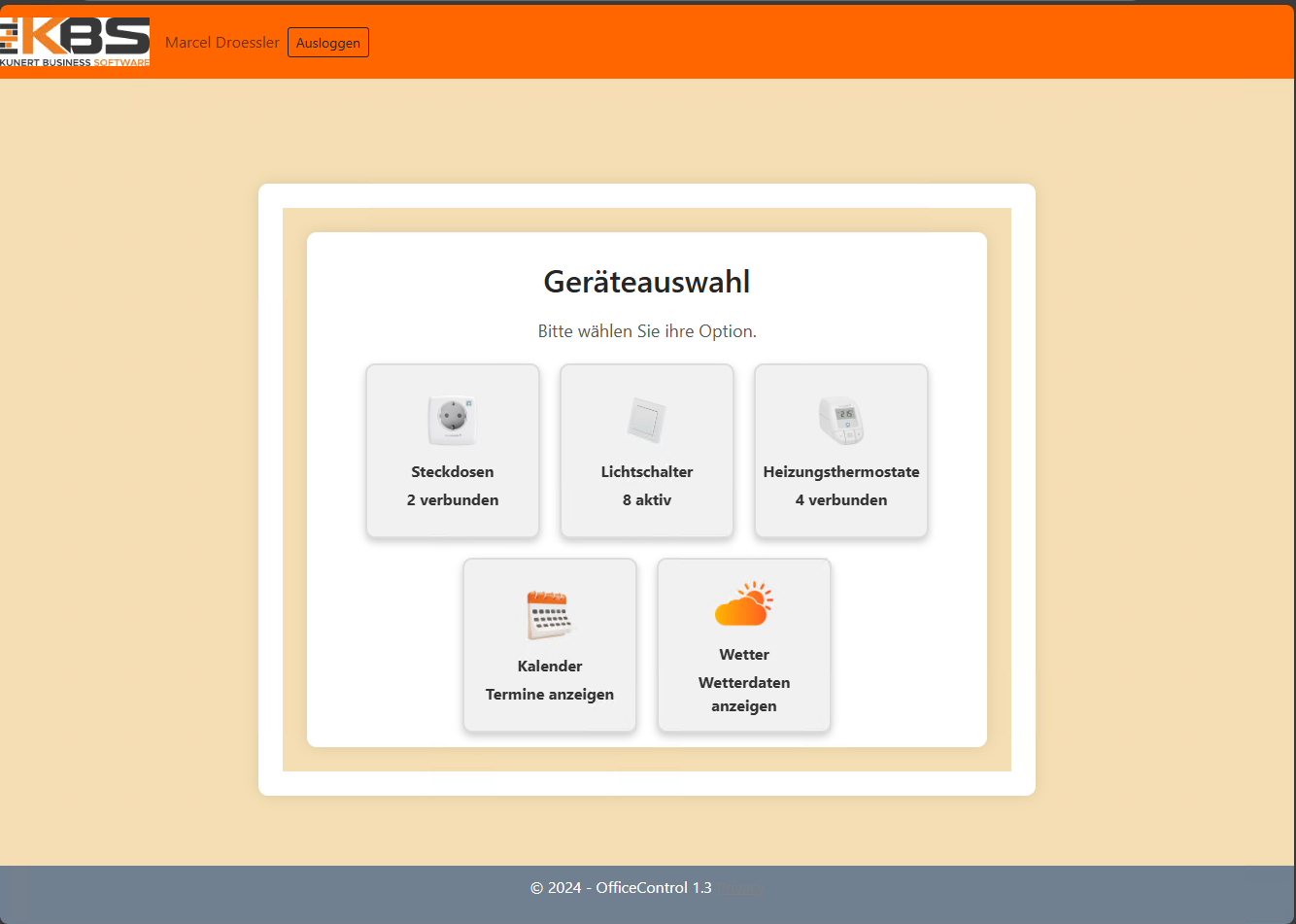1296x924 pixels.
Task: Click the Wetter sun-and-cloud icon
Action: coord(744,604)
